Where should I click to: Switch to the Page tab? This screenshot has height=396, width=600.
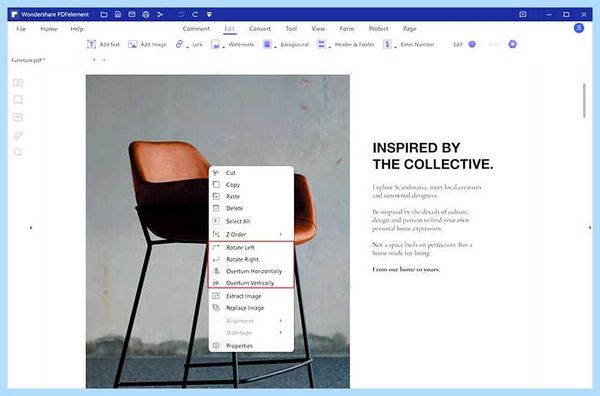tap(409, 29)
